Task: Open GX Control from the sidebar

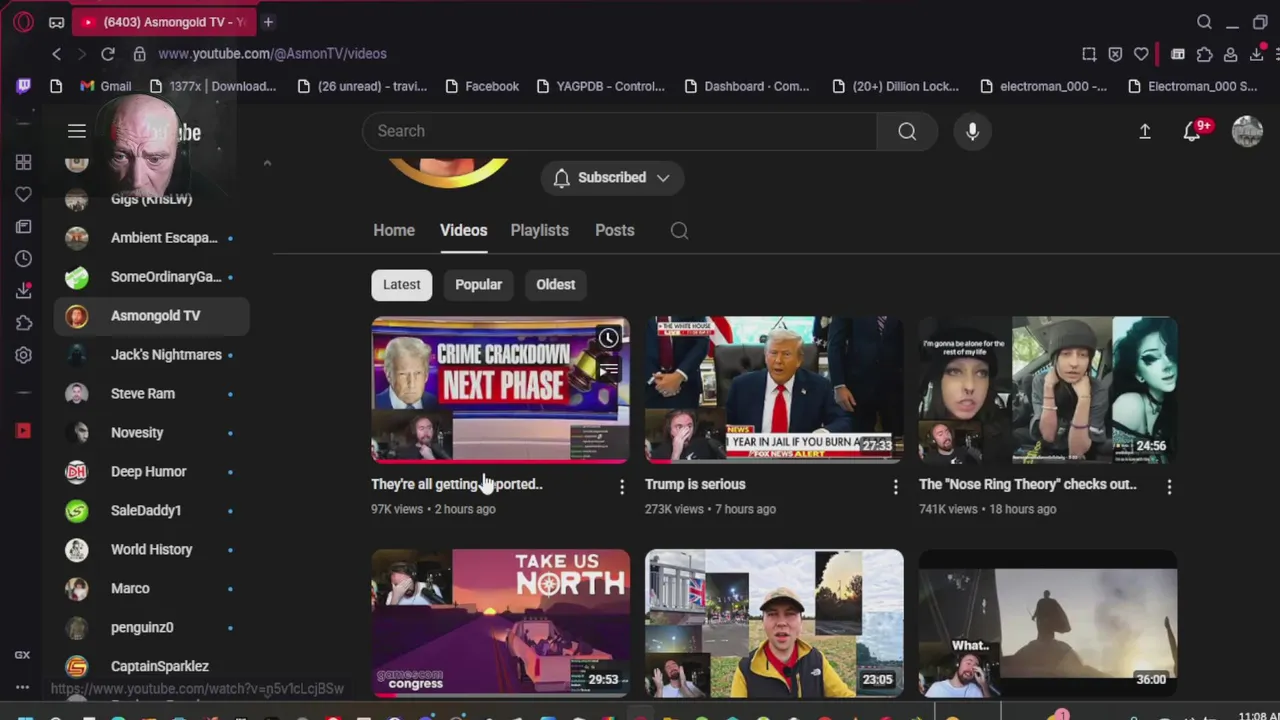Action: (x=22, y=655)
